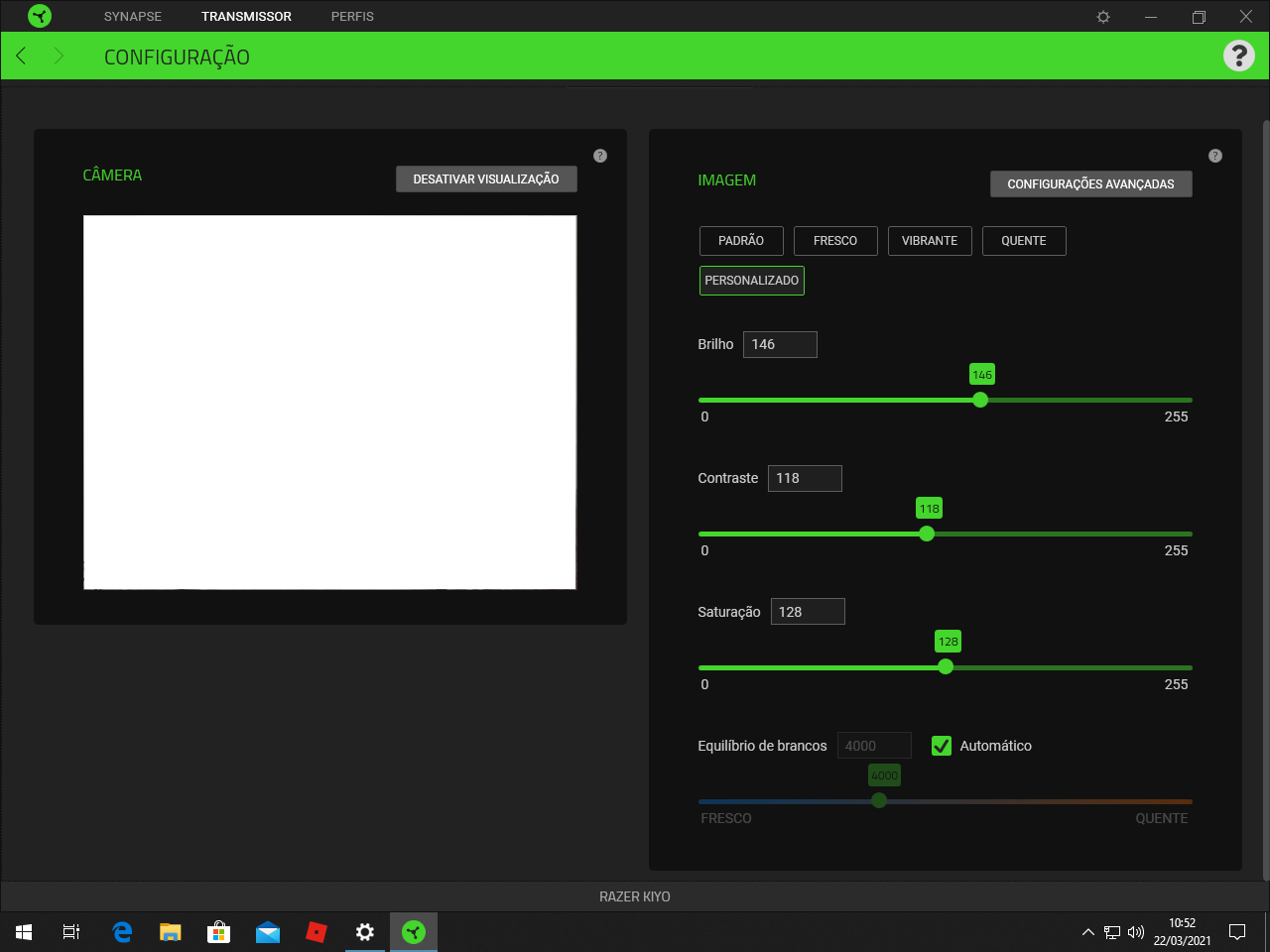Toggle Automático white balance checkbox
The width and height of the screenshot is (1270, 952).
click(x=942, y=746)
